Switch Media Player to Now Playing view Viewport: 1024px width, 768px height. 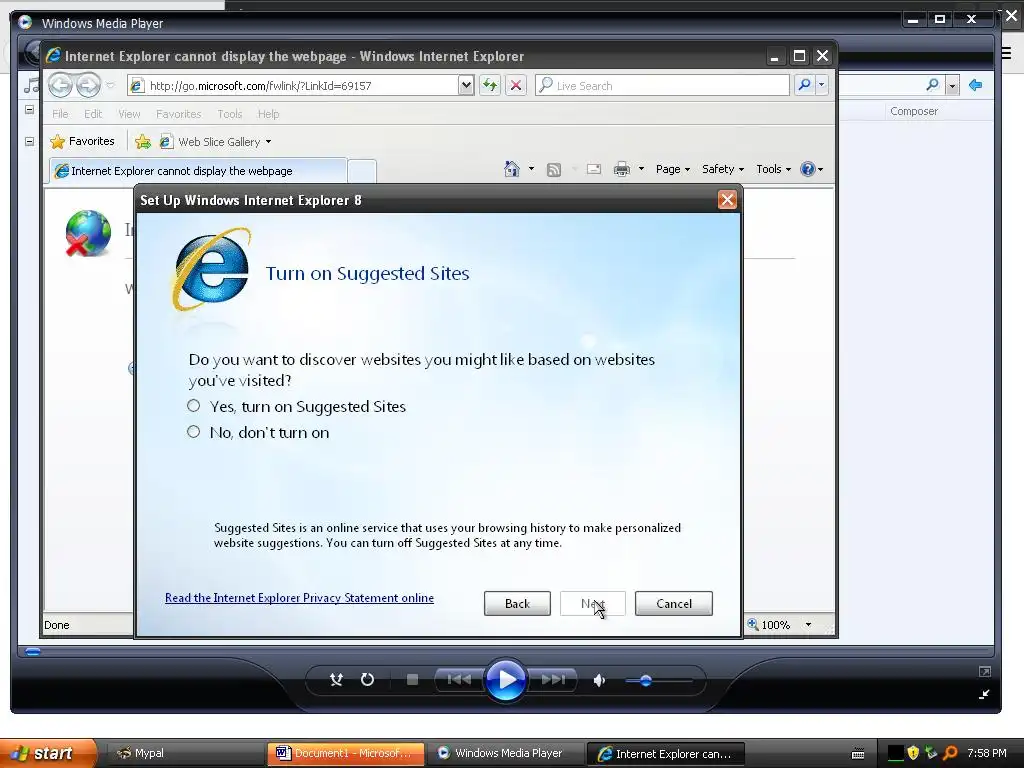coord(984,694)
